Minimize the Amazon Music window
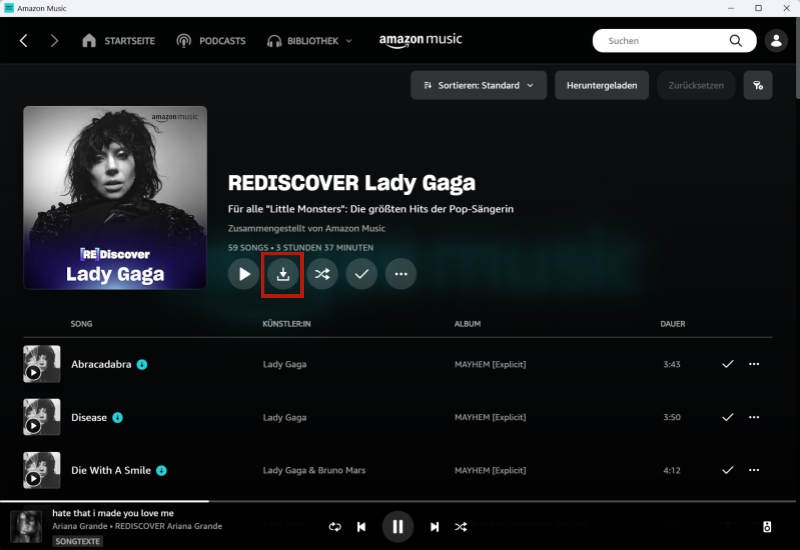The width and height of the screenshot is (800, 550). [x=731, y=8]
